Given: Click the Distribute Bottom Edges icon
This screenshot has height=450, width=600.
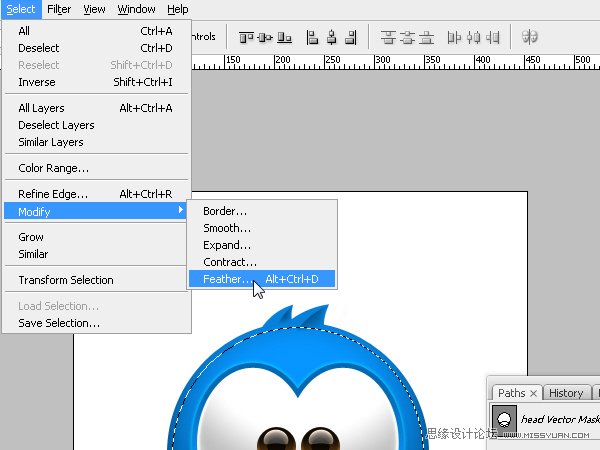Looking at the screenshot, I should [426, 37].
